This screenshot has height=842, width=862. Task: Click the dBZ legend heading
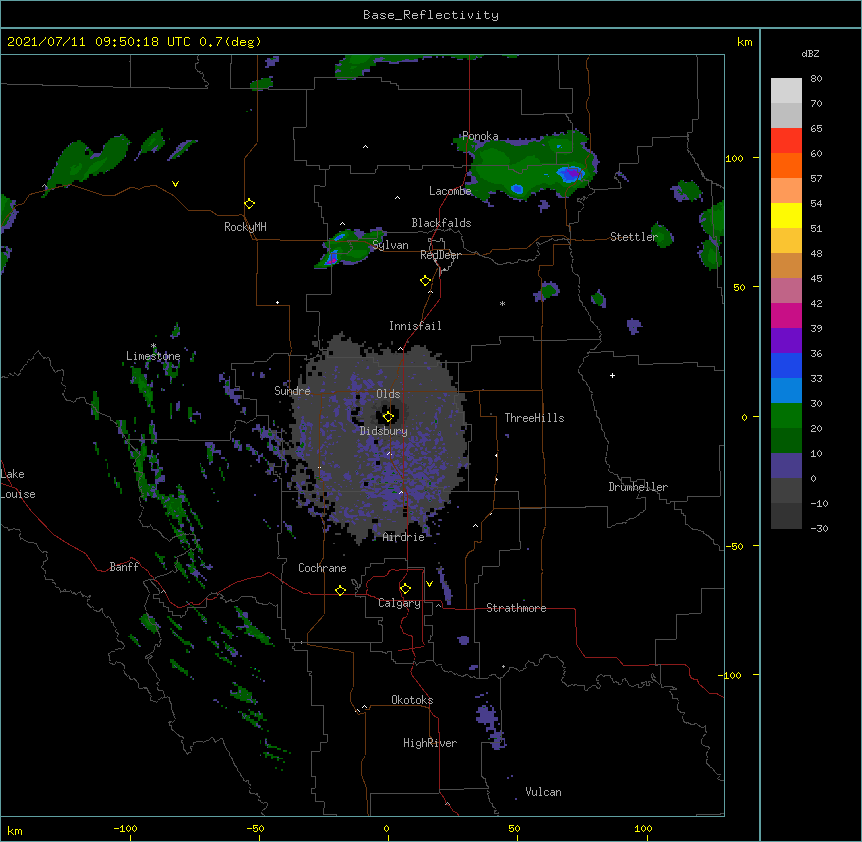(810, 54)
